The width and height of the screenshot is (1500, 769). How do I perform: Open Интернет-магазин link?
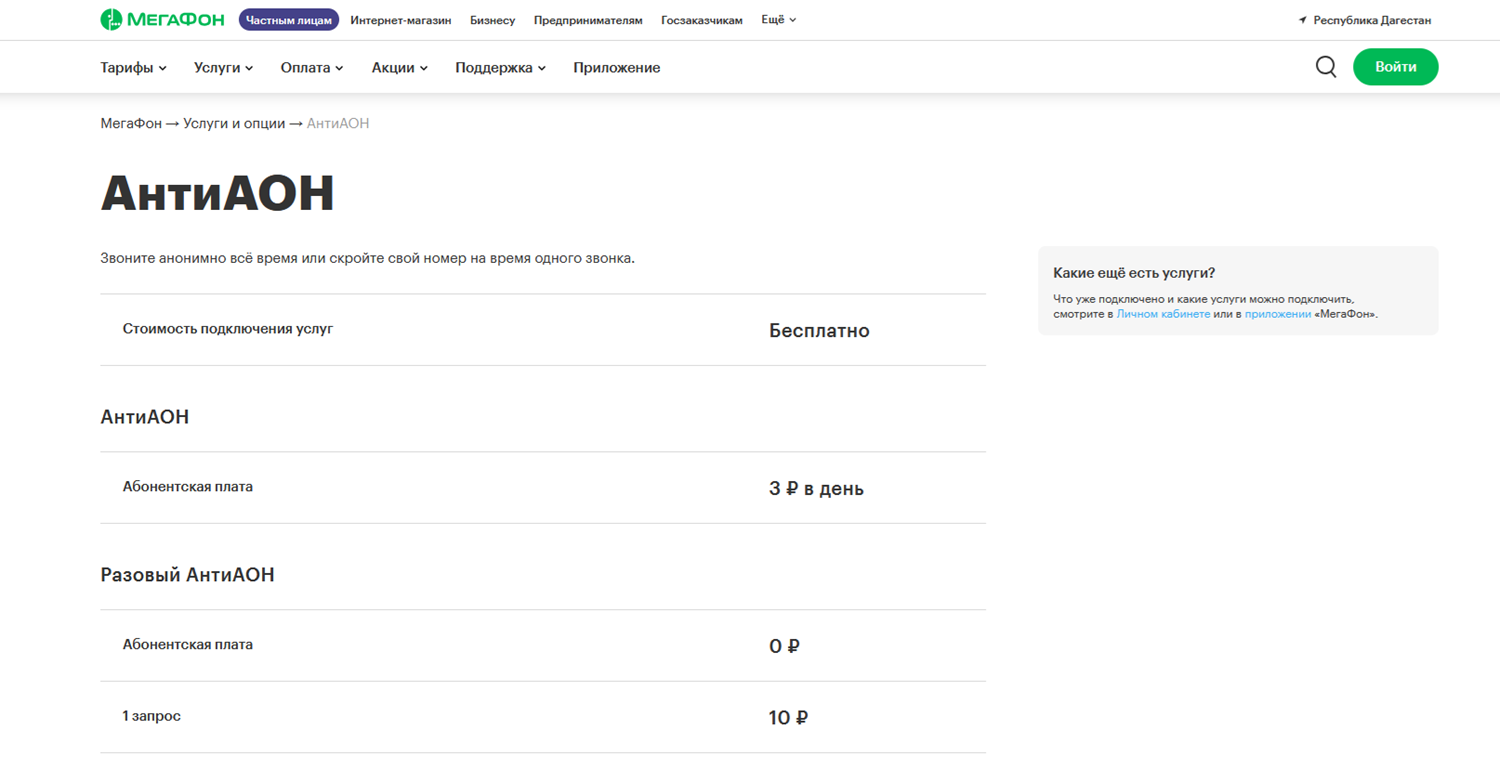point(401,20)
